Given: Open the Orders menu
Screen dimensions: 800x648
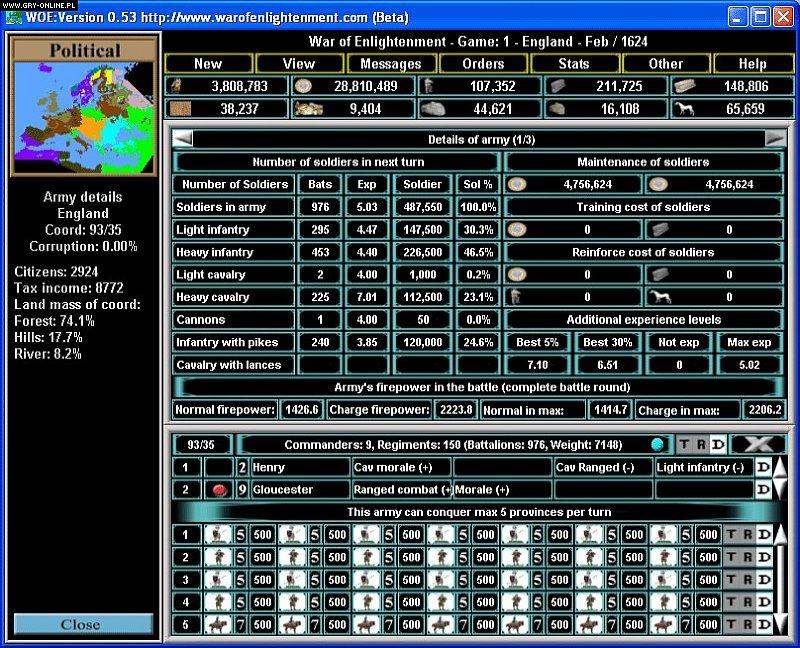Looking at the screenshot, I should point(483,63).
